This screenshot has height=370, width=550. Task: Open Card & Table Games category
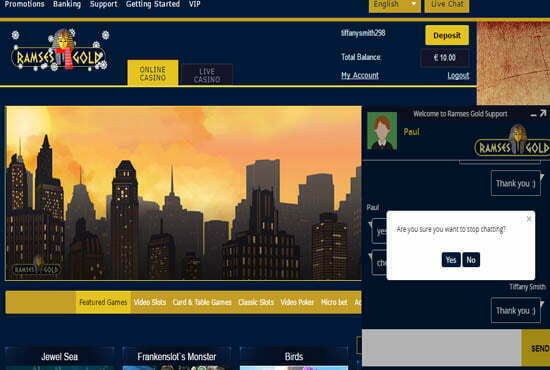pyautogui.click(x=202, y=302)
